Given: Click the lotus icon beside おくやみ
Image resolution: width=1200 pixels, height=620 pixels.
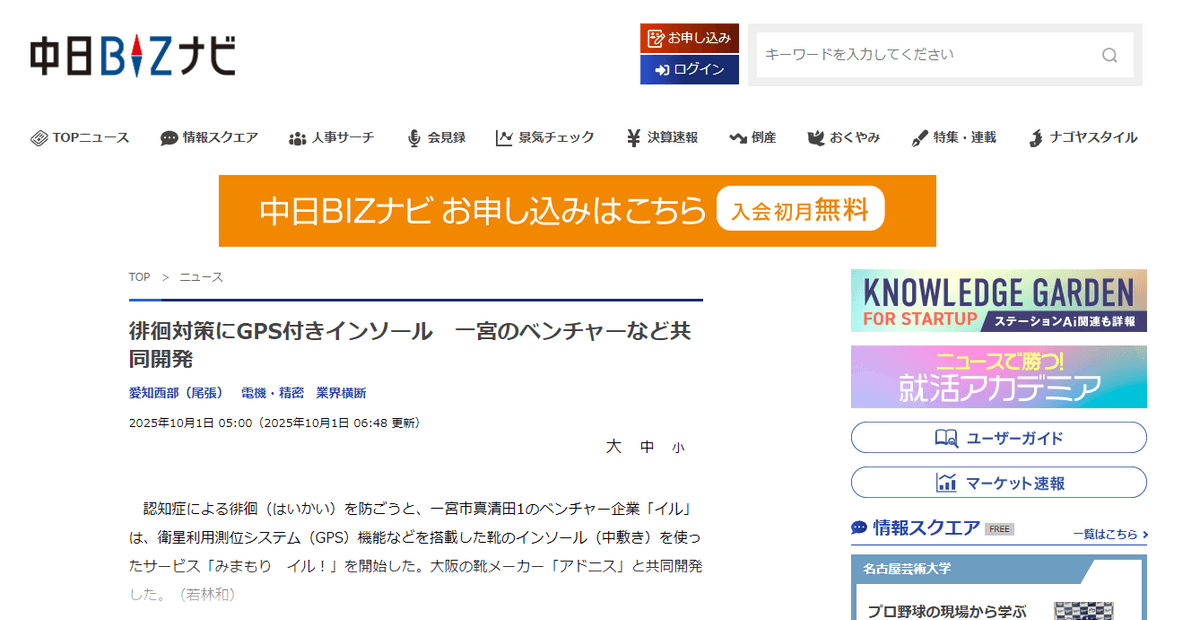Looking at the screenshot, I should (x=815, y=138).
